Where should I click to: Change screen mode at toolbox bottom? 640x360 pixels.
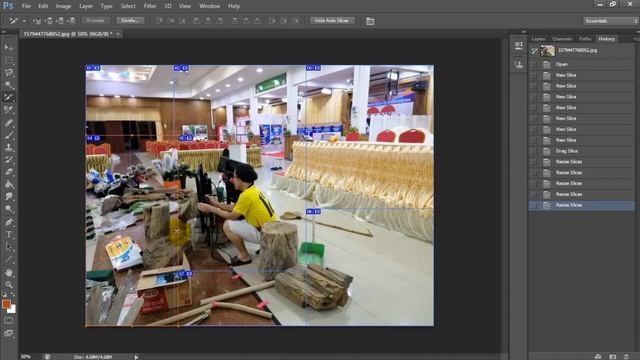click(9, 333)
